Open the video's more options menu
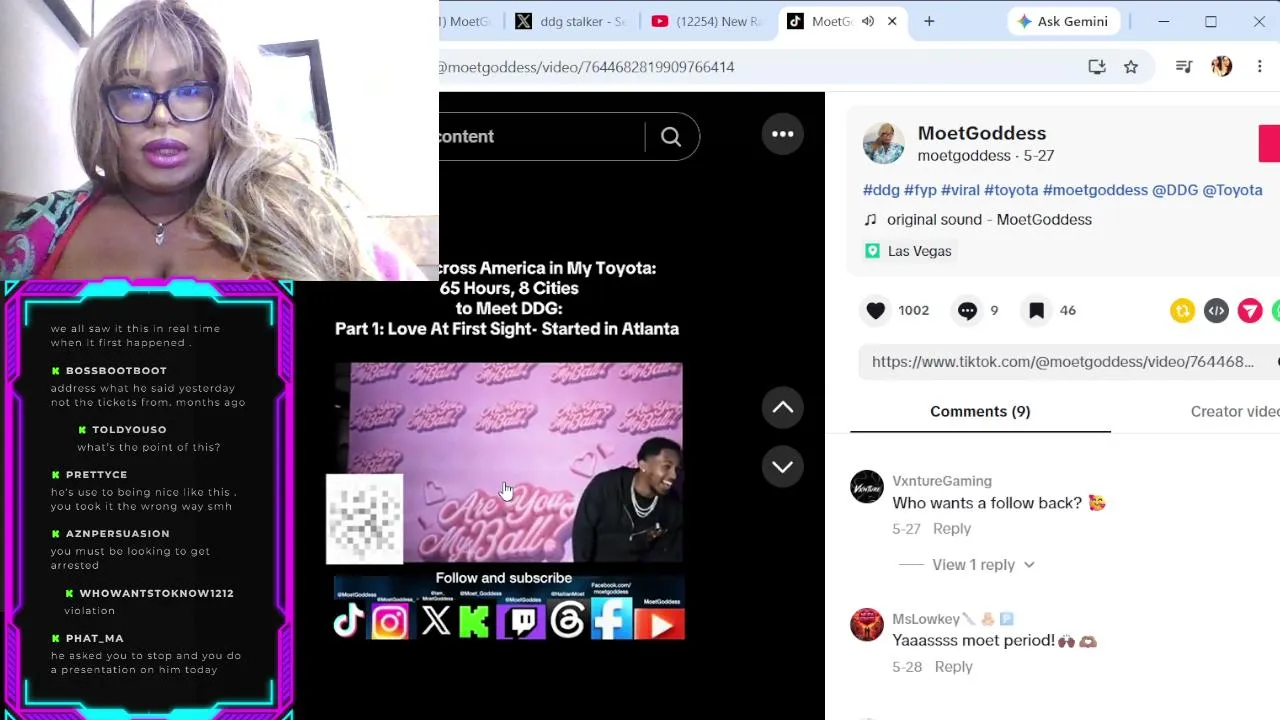This screenshot has height=720, width=1280. click(x=783, y=134)
